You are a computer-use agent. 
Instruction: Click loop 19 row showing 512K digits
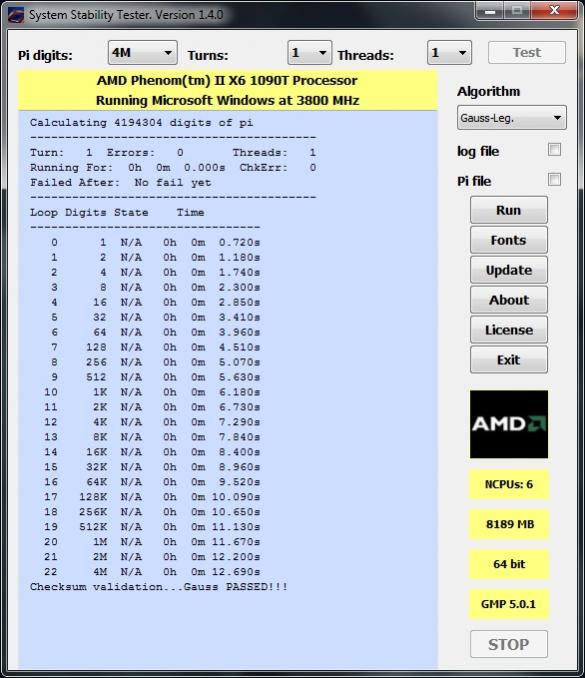[152, 527]
